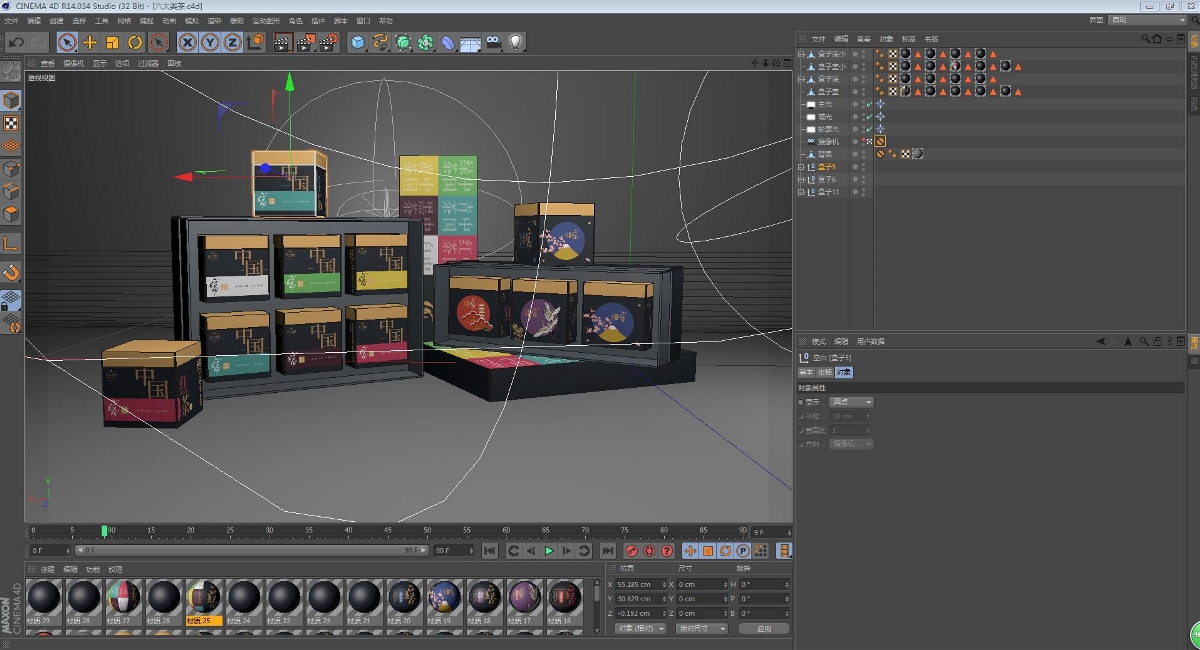
Task: Add a light object
Action: [515, 42]
